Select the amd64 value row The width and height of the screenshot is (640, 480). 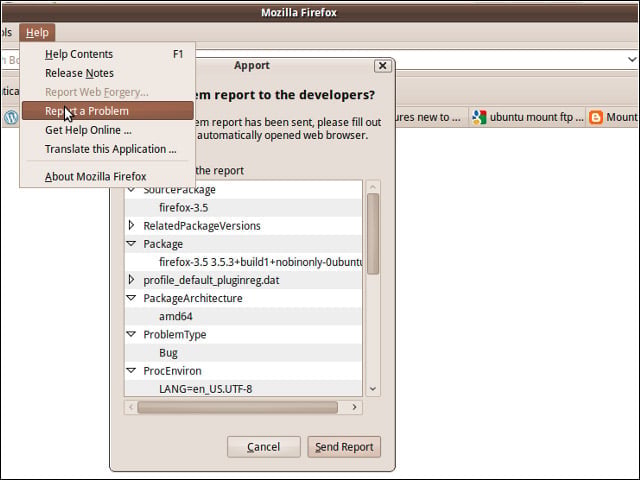243,316
